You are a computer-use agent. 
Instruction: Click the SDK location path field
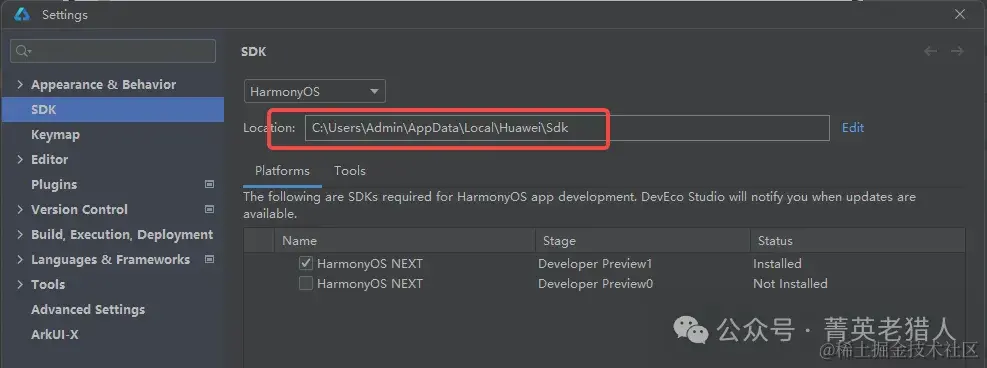(567, 128)
